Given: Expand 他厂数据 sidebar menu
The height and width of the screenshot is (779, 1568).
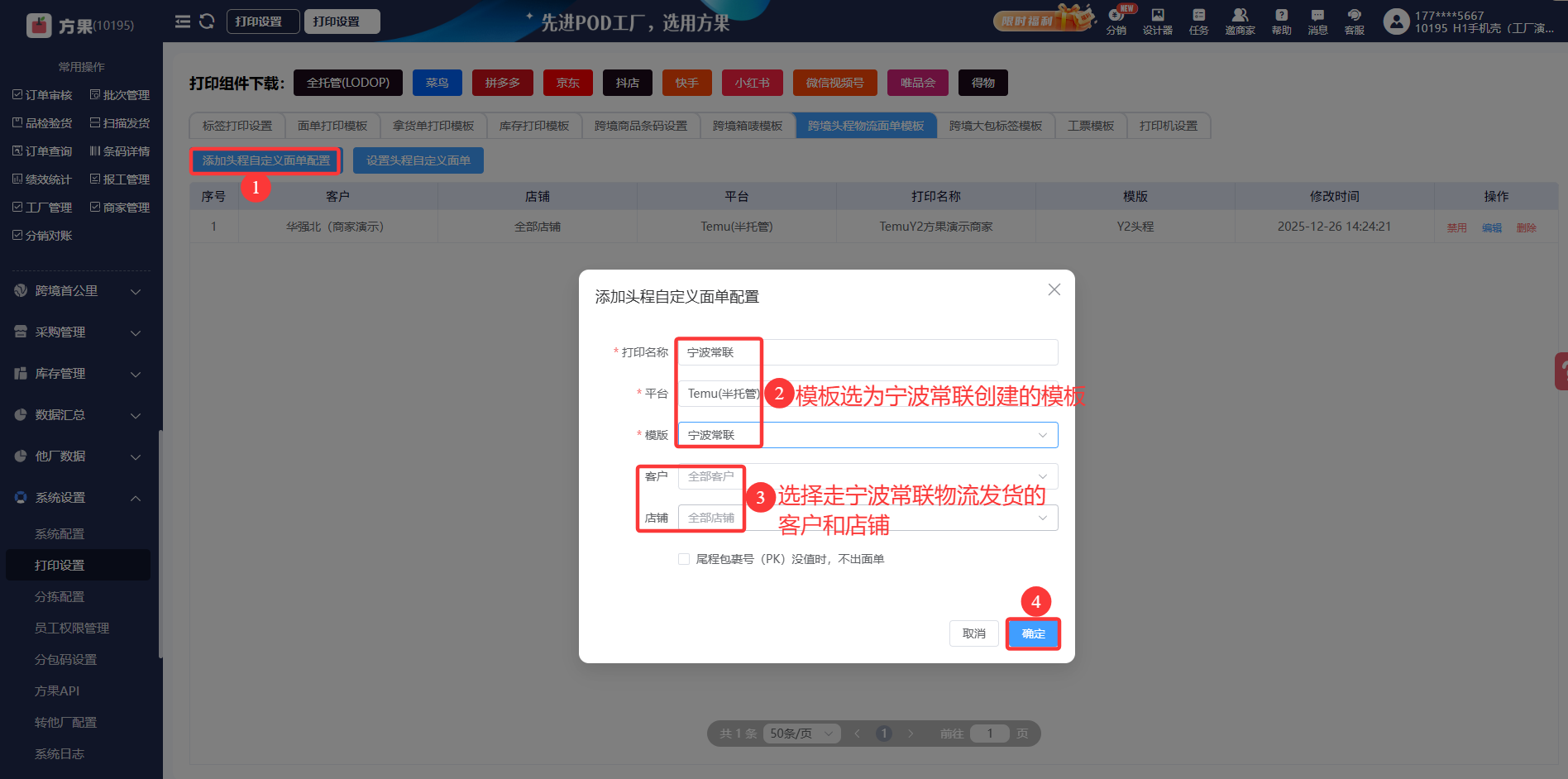Looking at the screenshot, I should [79, 456].
